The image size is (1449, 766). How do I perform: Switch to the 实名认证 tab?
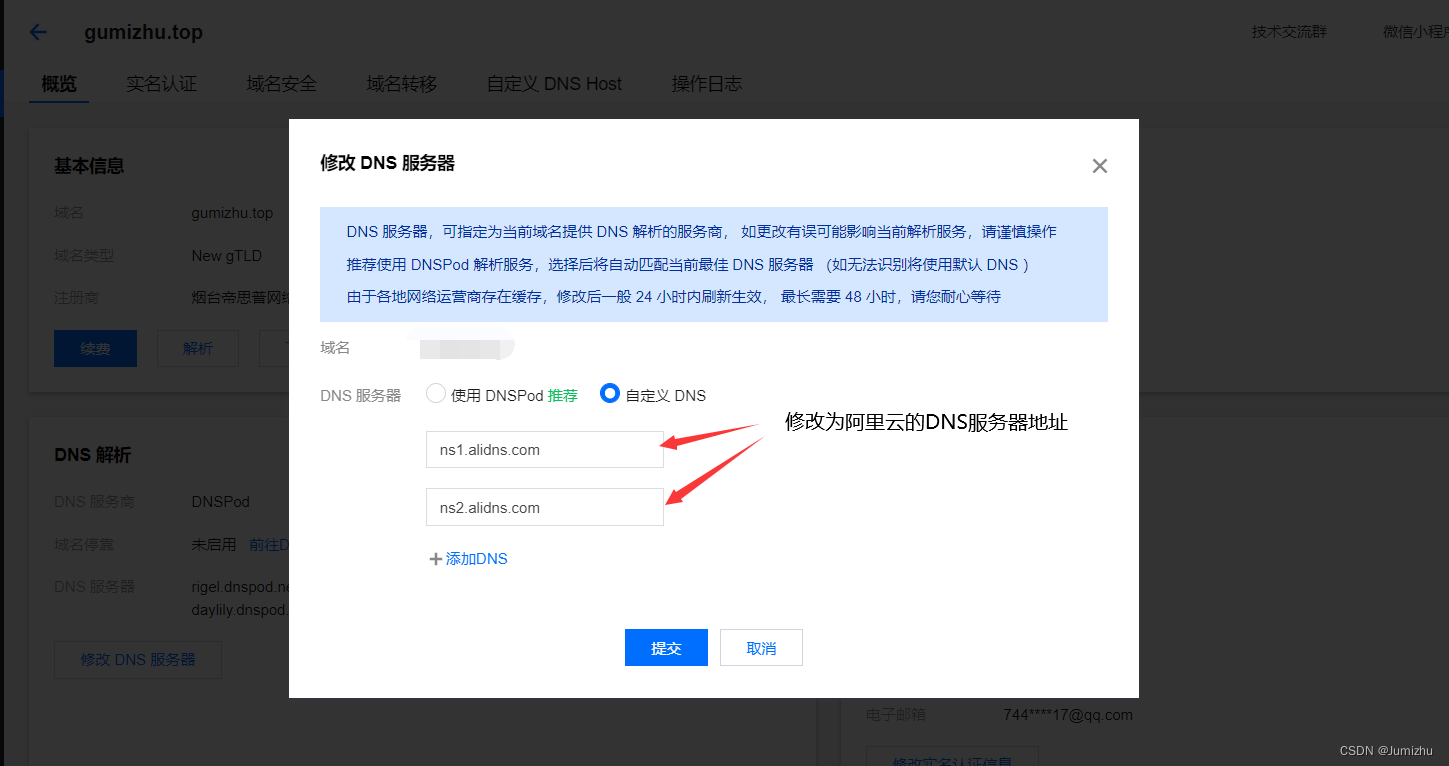click(161, 84)
